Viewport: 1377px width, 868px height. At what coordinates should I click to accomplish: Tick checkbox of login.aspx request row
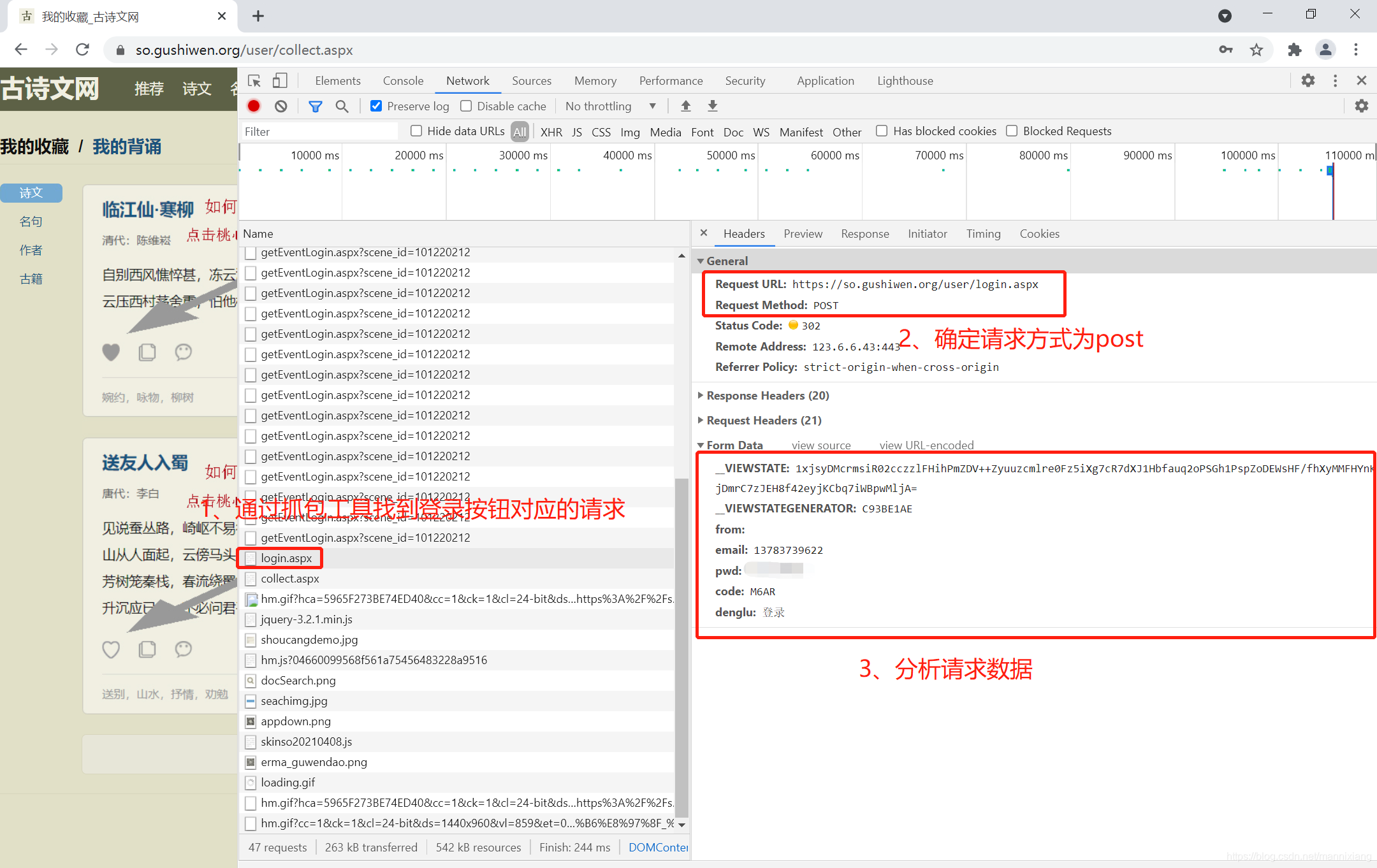tap(251, 558)
